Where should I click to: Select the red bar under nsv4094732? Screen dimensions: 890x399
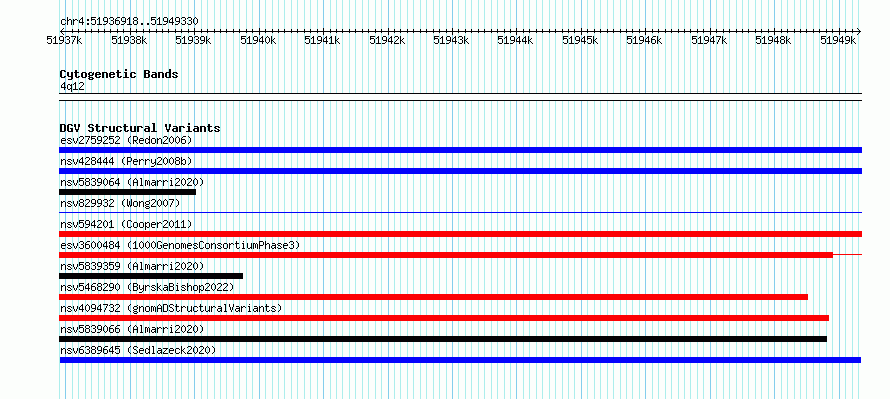(x=444, y=318)
